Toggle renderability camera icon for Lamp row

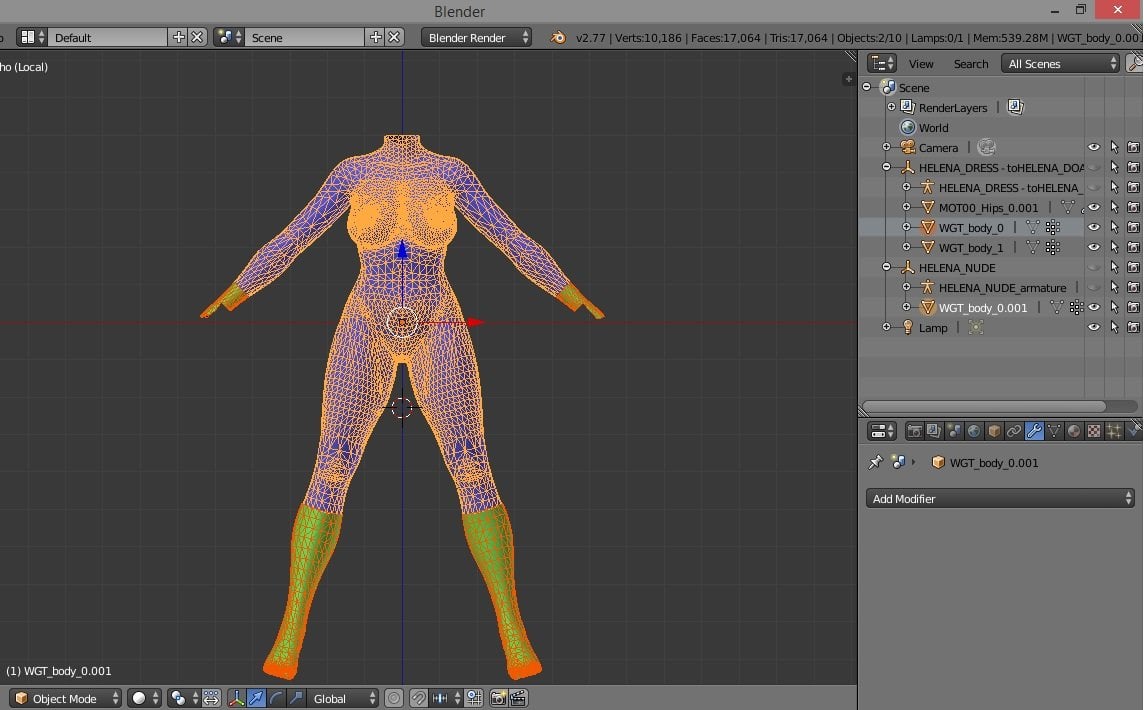pos(1133,328)
